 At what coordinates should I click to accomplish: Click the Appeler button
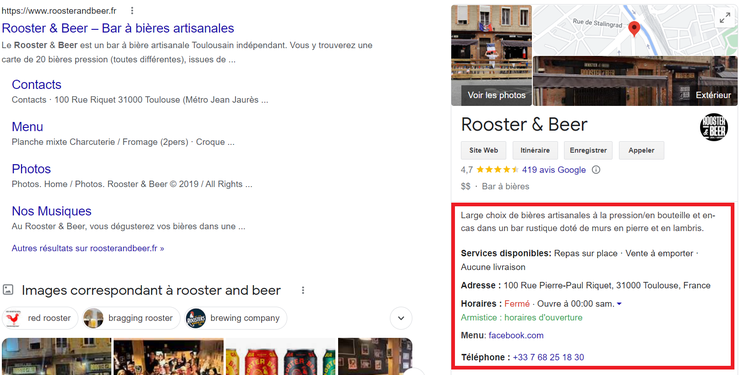click(641, 150)
